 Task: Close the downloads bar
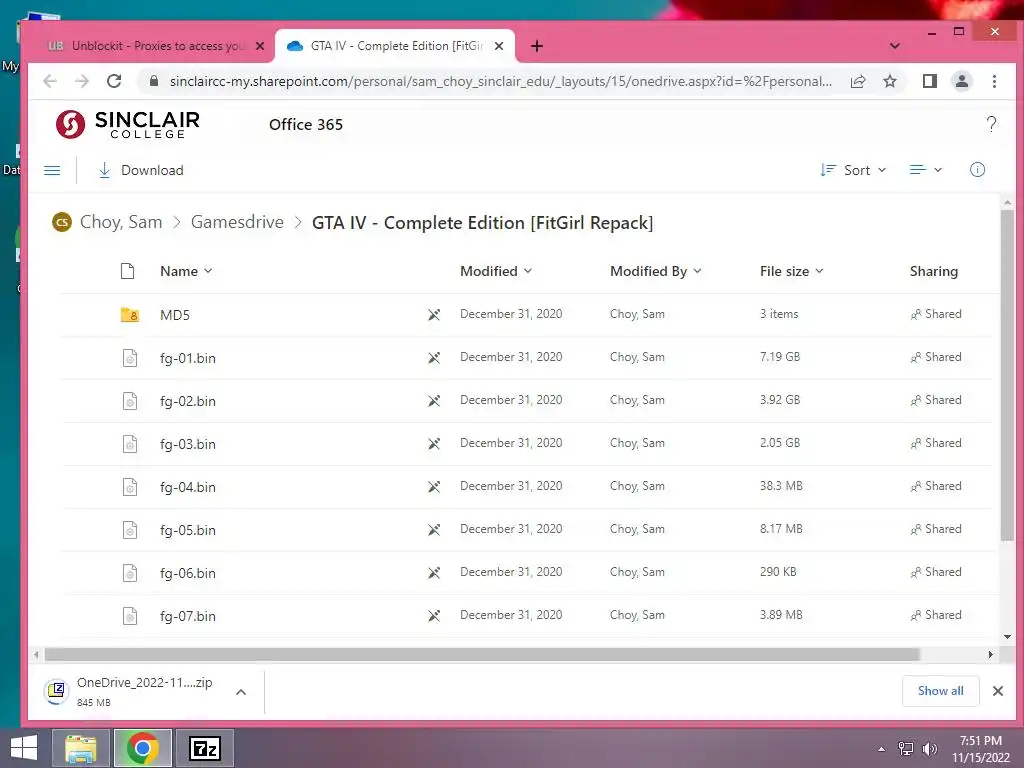998,691
